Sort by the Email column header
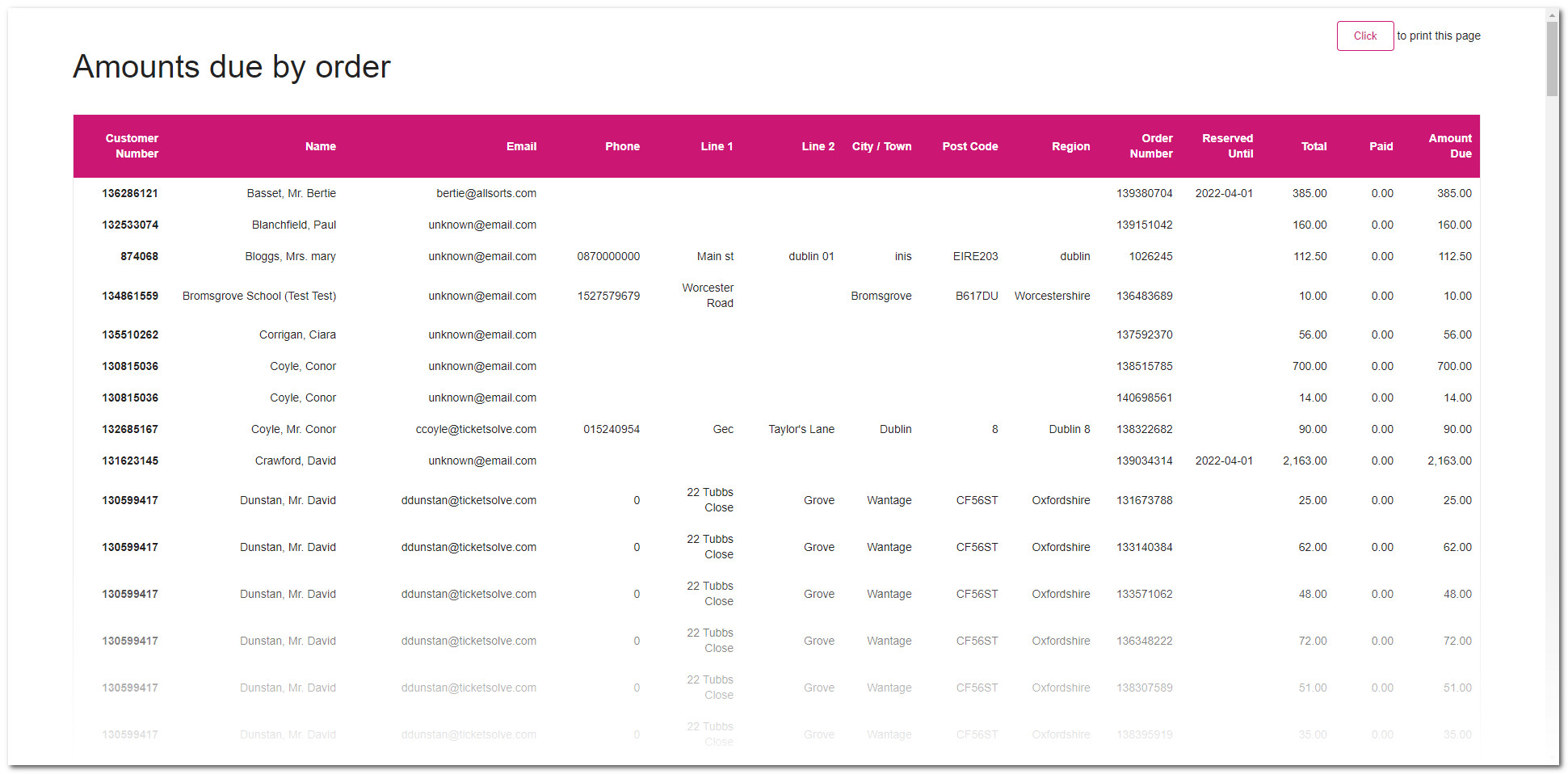Viewport: 1568px width, 774px height. pyautogui.click(x=521, y=146)
